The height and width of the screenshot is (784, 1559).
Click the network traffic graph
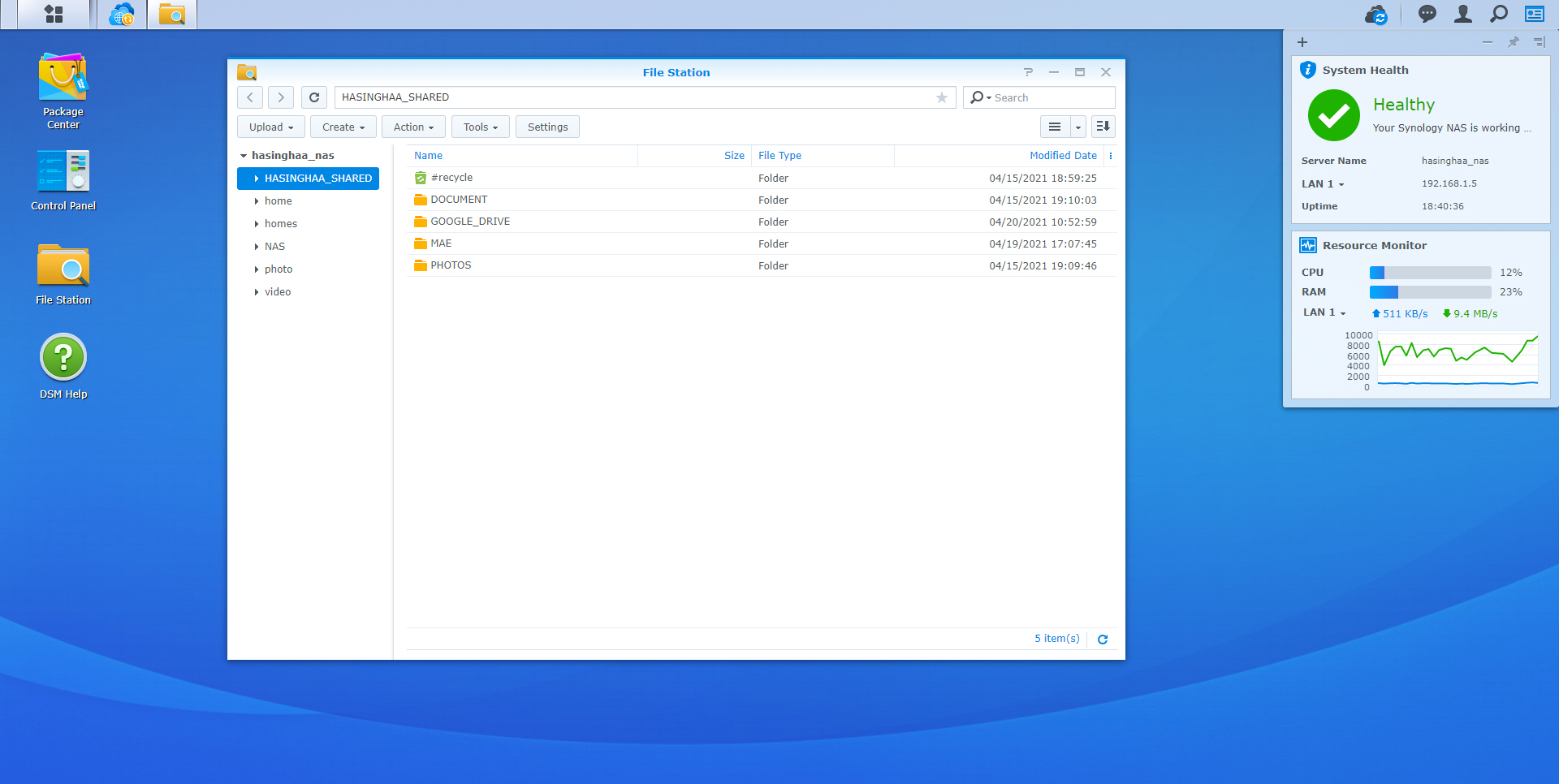(x=1458, y=360)
